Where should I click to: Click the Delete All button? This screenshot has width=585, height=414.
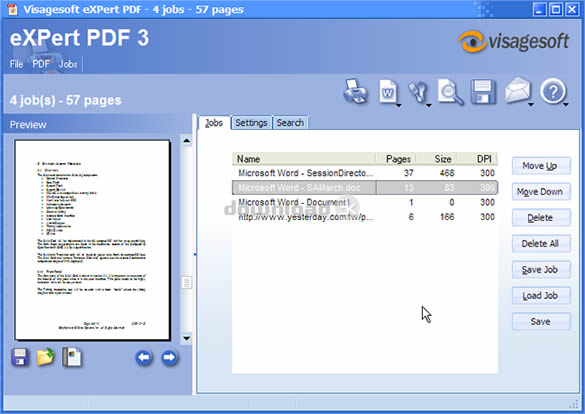click(541, 244)
